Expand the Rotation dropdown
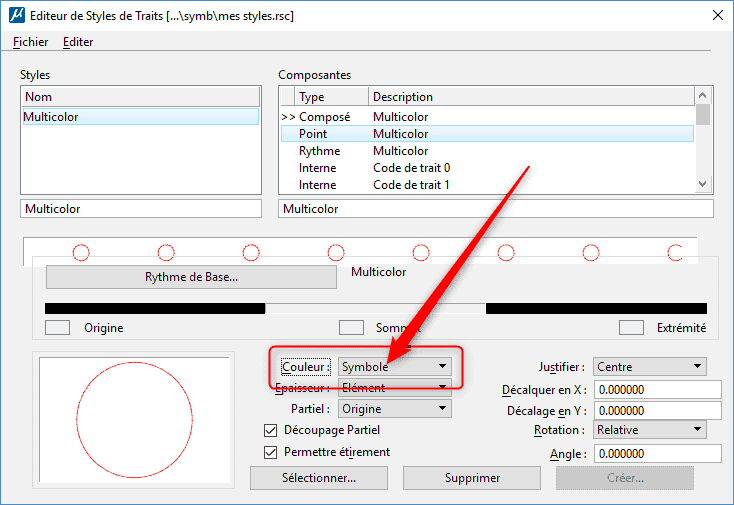 [x=649, y=430]
